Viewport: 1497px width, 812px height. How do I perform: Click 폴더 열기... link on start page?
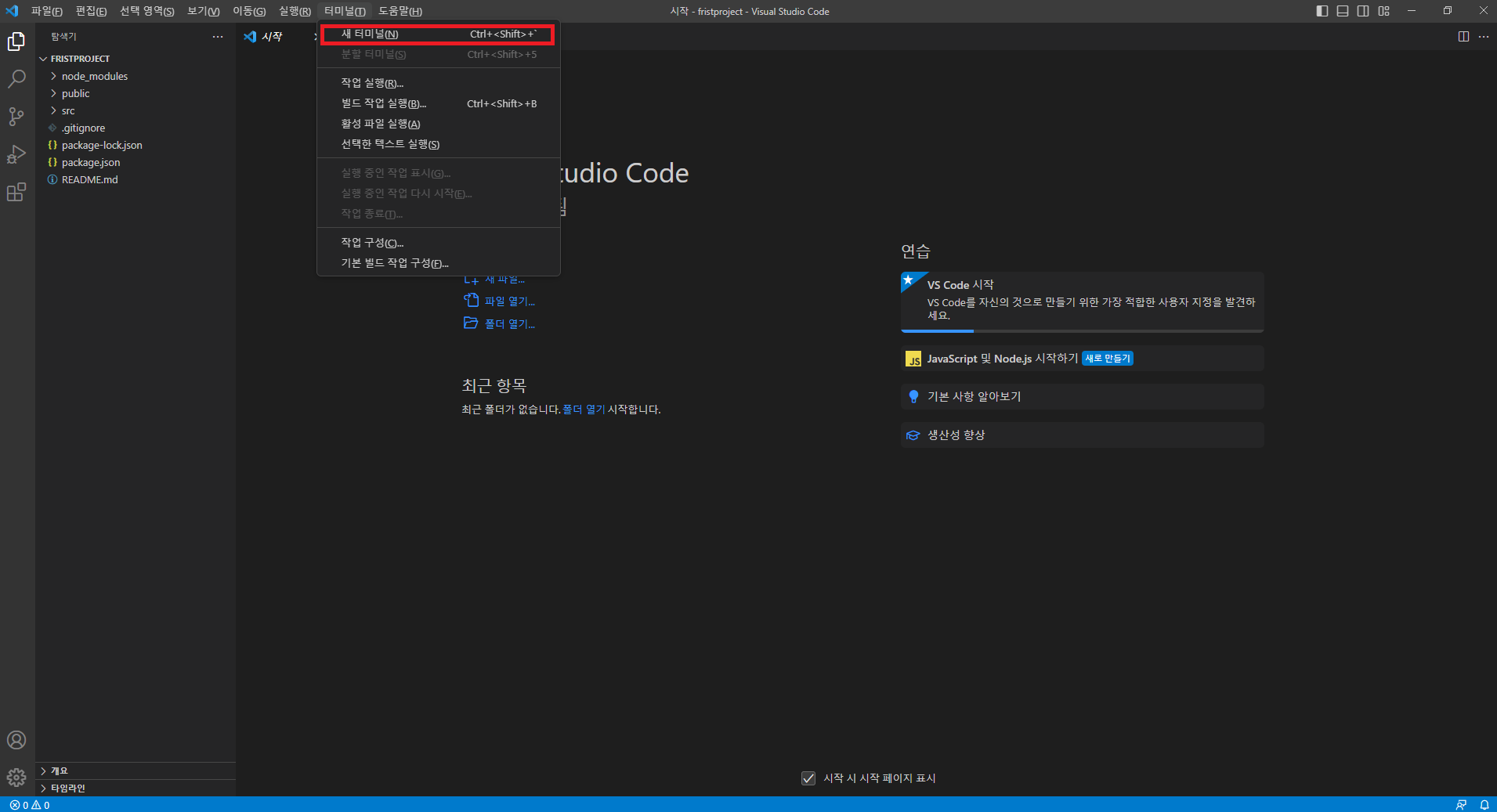(510, 323)
